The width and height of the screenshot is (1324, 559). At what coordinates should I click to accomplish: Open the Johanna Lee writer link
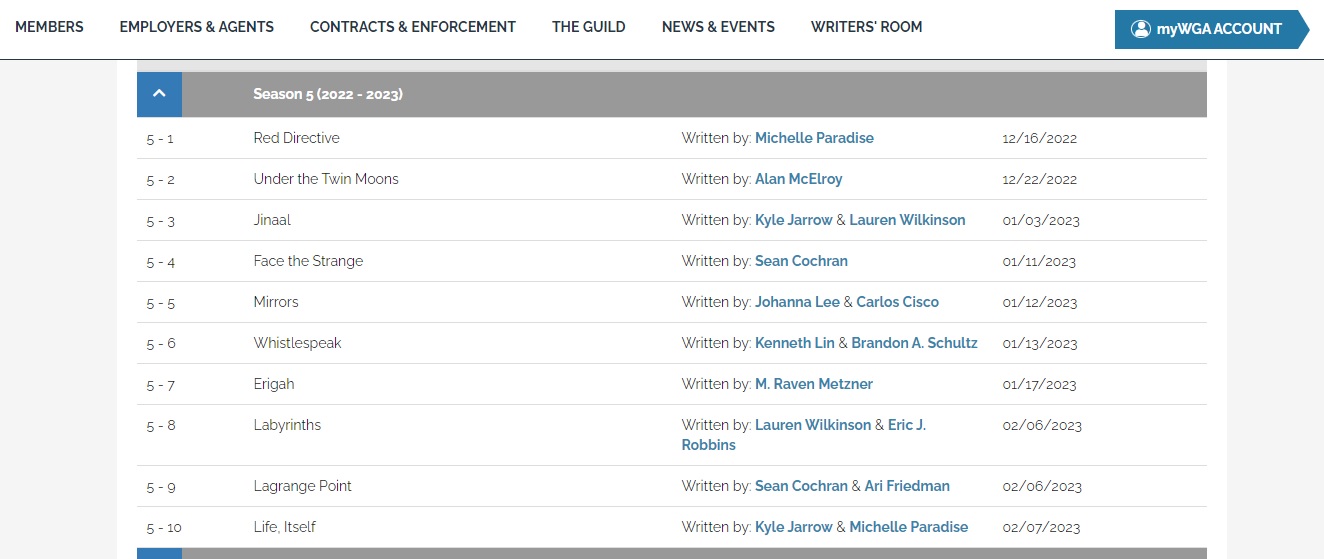tap(797, 302)
